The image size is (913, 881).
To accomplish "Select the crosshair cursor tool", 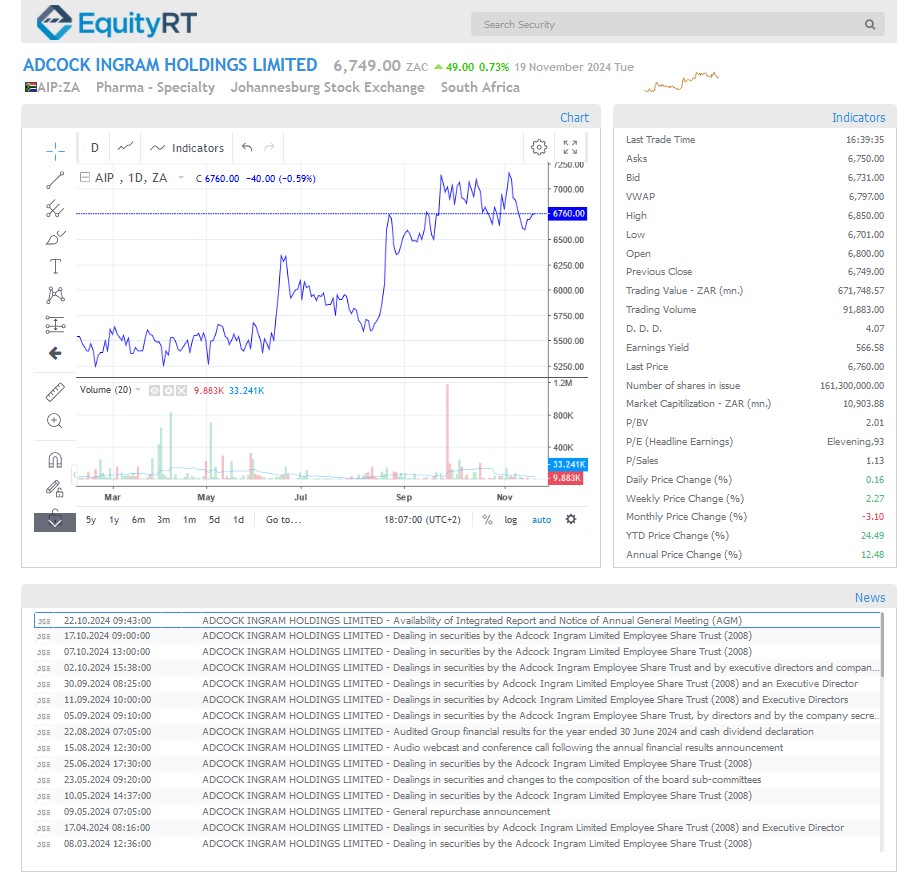I will (x=55, y=151).
